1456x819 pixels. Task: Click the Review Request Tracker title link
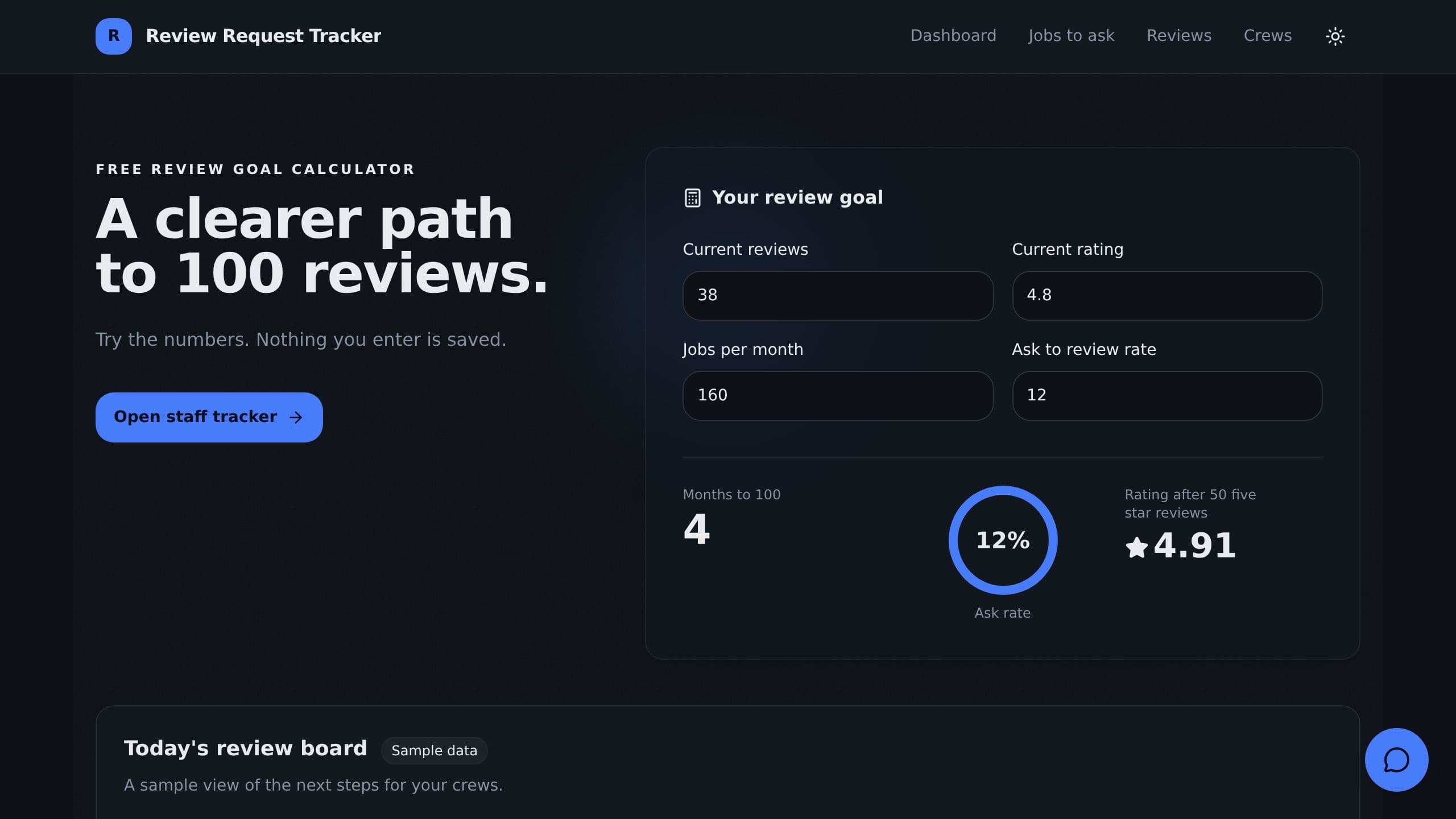(263, 36)
